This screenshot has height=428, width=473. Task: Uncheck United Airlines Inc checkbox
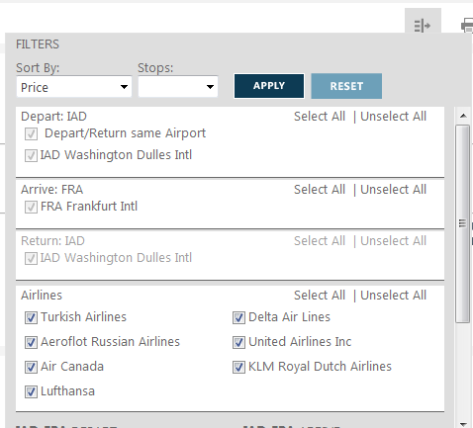point(239,343)
